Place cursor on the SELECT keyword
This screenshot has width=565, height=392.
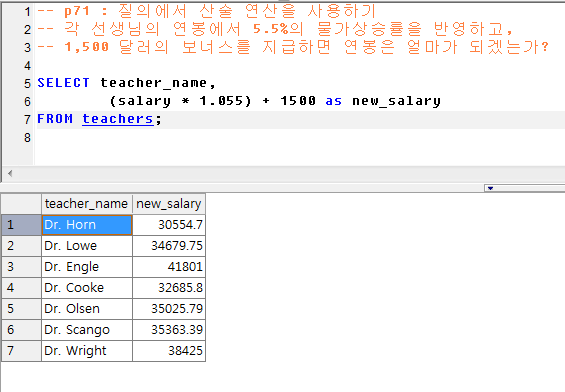pyautogui.click(x=63, y=83)
